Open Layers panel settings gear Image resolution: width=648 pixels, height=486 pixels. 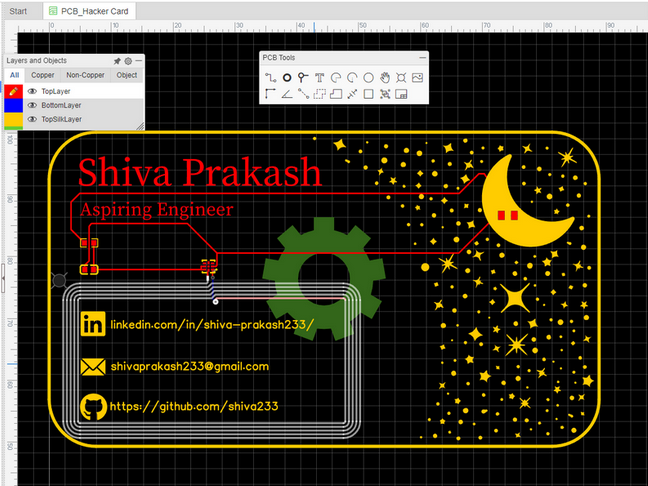point(128,61)
